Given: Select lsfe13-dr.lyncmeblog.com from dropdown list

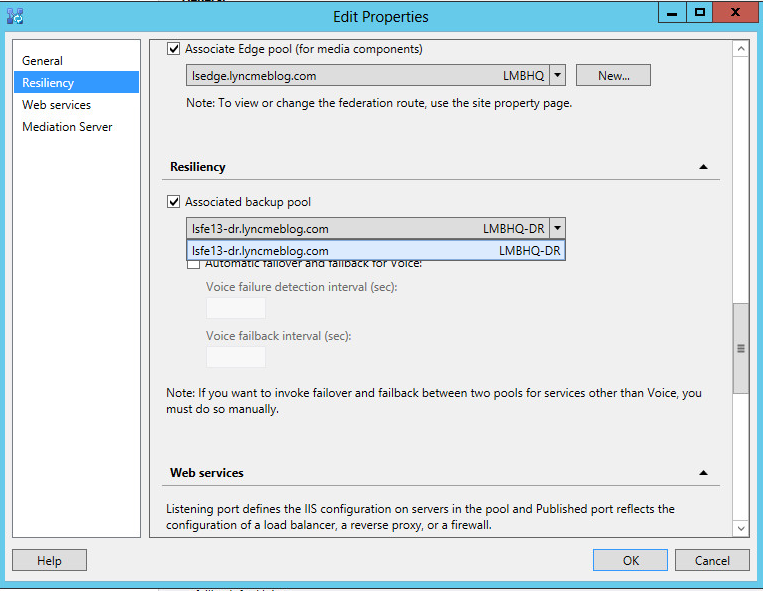Looking at the screenshot, I should click(x=376, y=251).
